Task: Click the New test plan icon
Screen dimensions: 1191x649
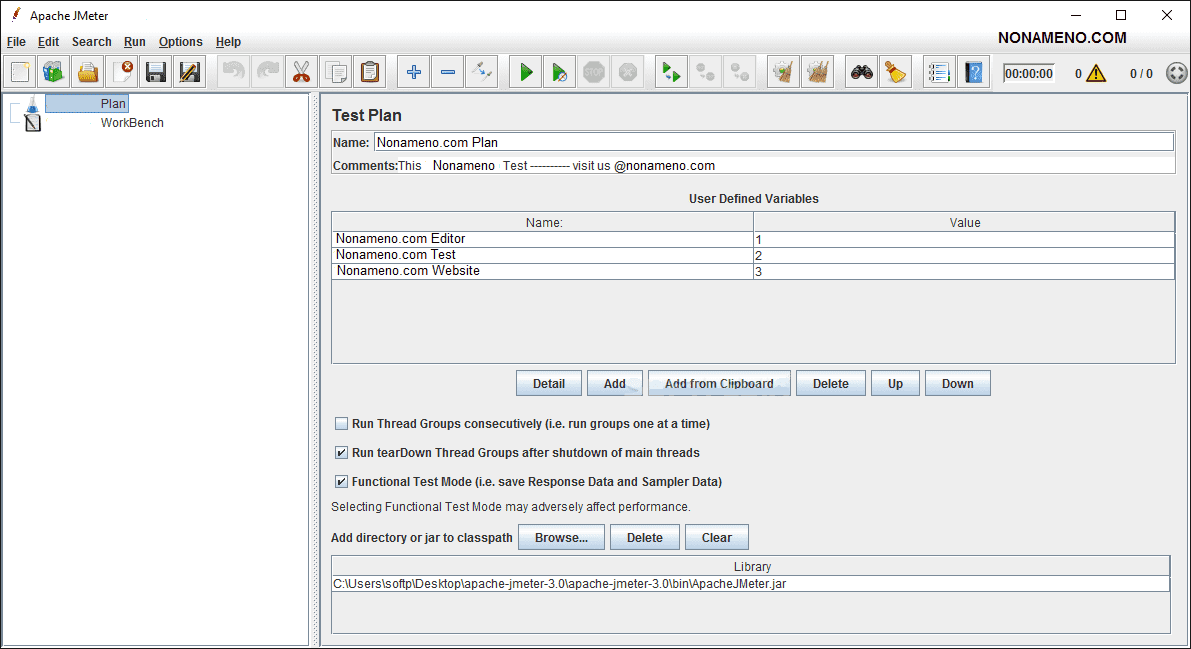Action: point(21,72)
